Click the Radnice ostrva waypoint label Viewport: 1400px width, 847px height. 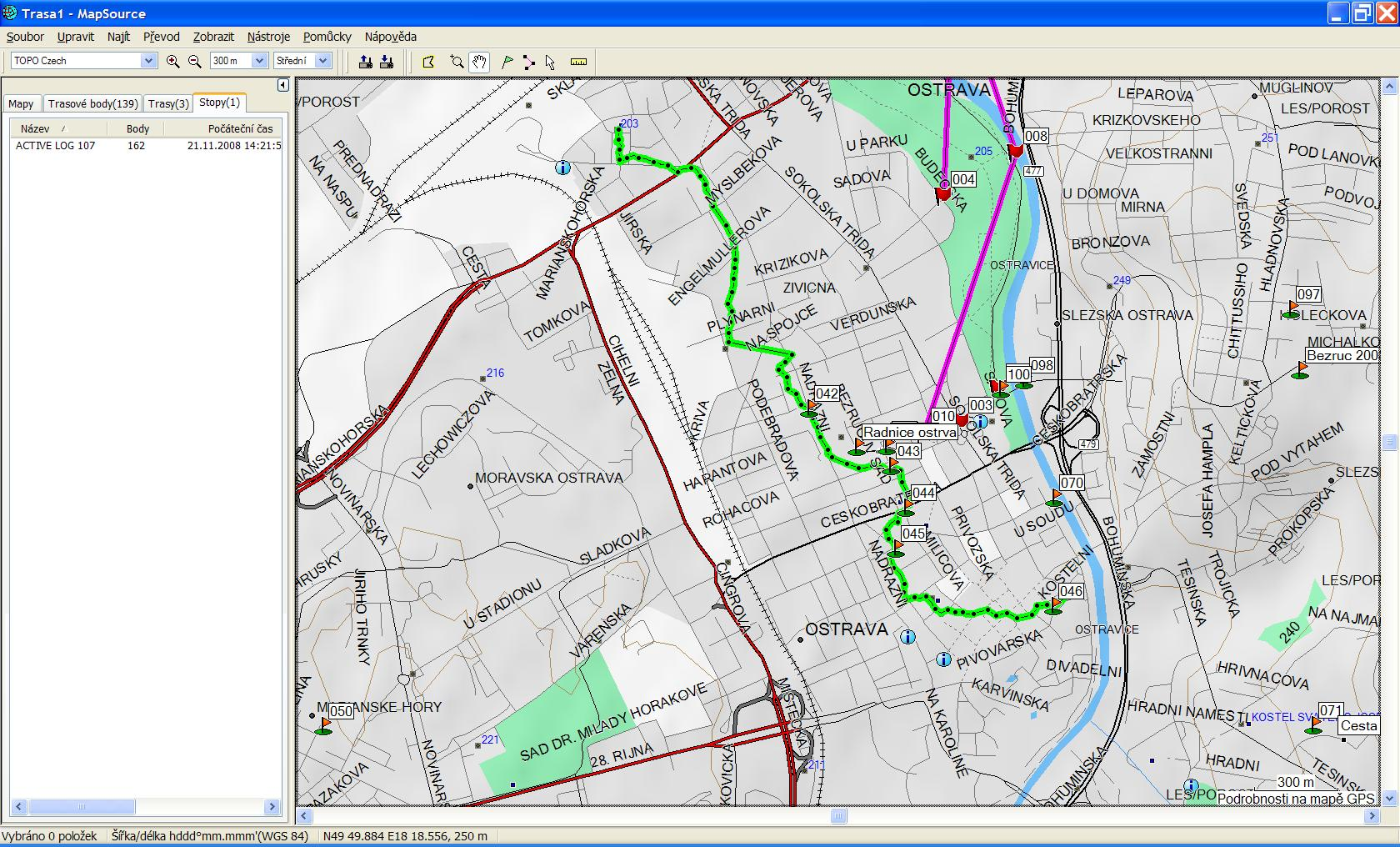[x=909, y=432]
